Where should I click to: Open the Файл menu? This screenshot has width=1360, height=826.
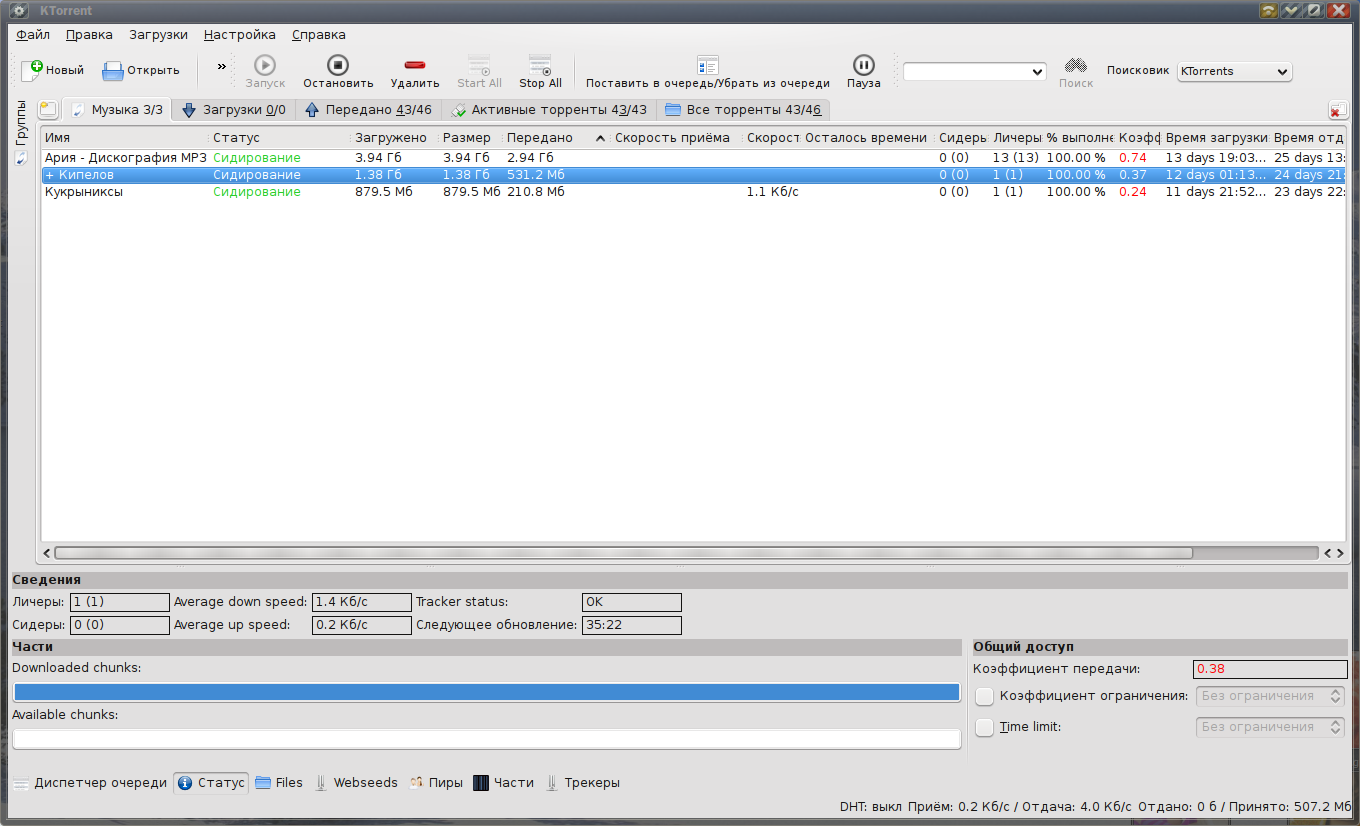tap(33, 34)
